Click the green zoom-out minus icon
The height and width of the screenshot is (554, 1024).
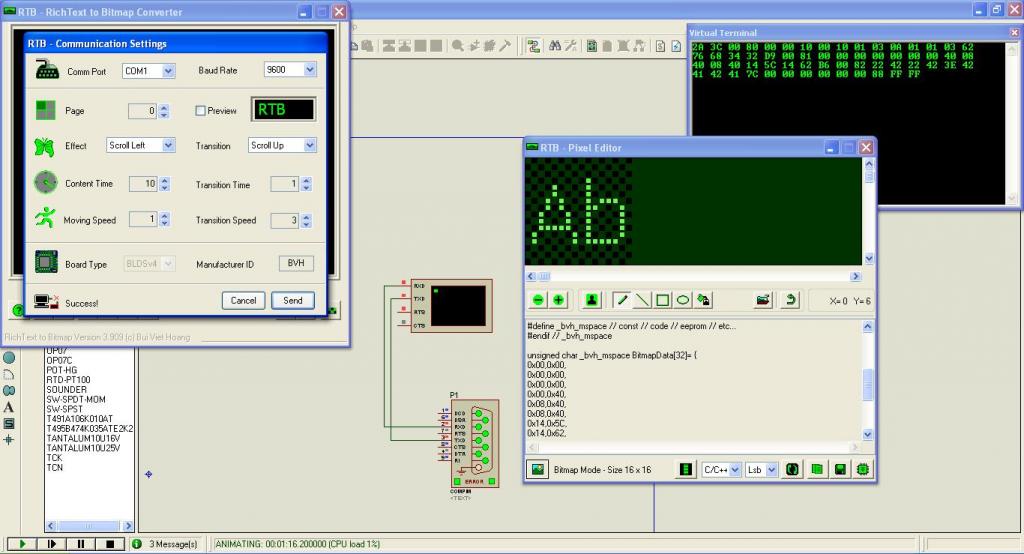tap(538, 299)
